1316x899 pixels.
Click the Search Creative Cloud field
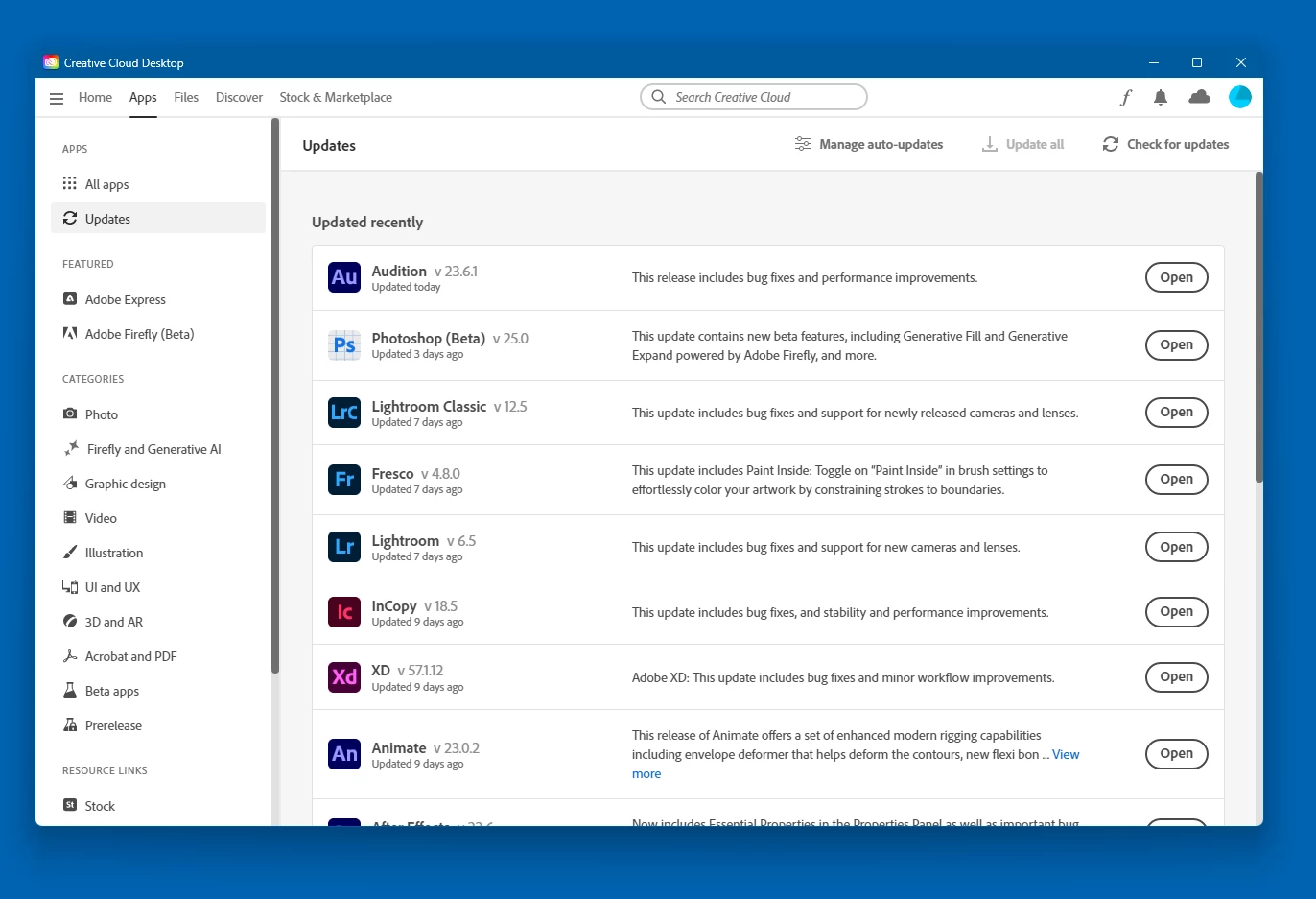754,97
